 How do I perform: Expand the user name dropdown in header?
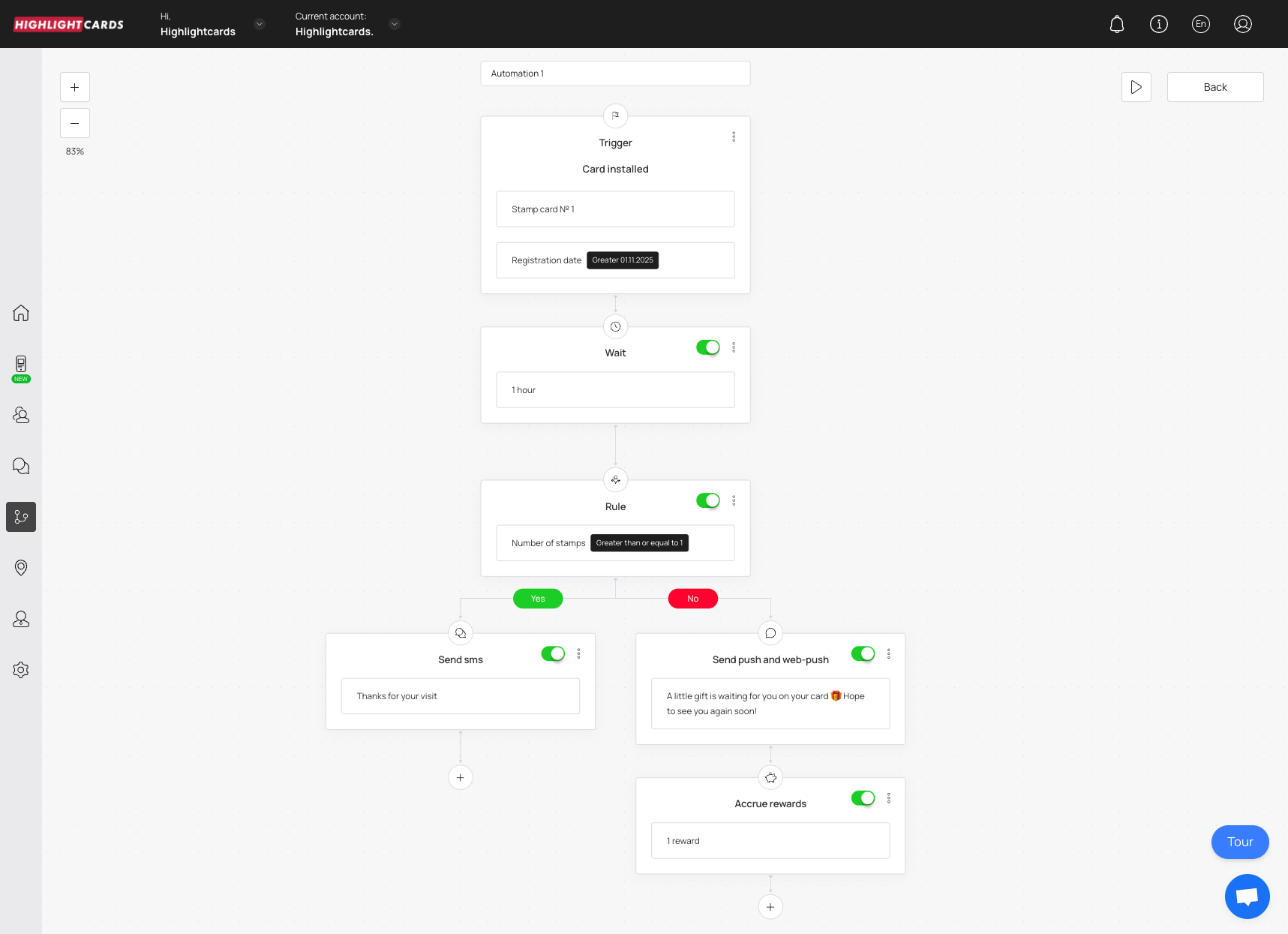[260, 24]
